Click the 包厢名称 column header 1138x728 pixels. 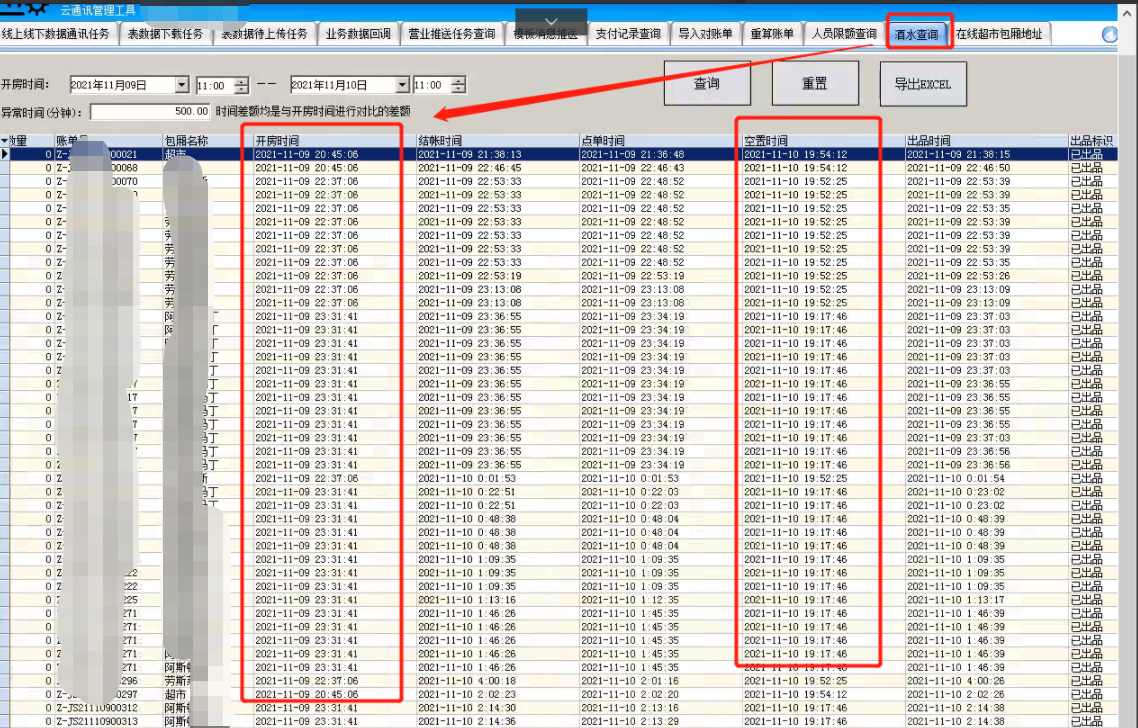click(x=208, y=141)
